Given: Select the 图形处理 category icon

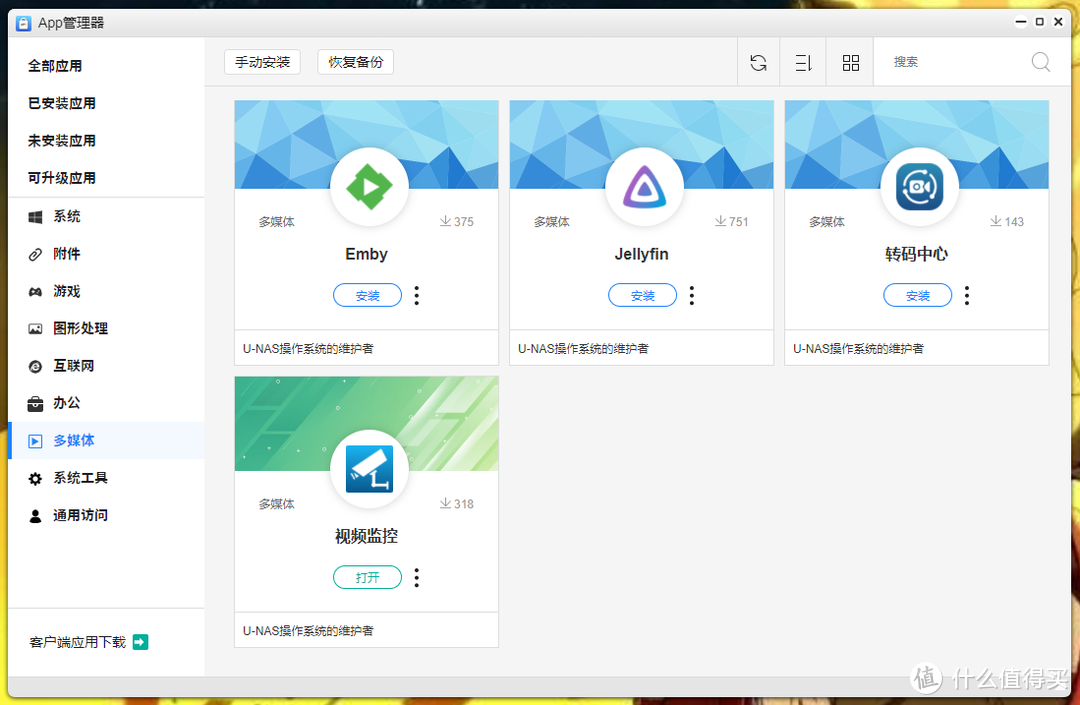Looking at the screenshot, I should [x=36, y=327].
